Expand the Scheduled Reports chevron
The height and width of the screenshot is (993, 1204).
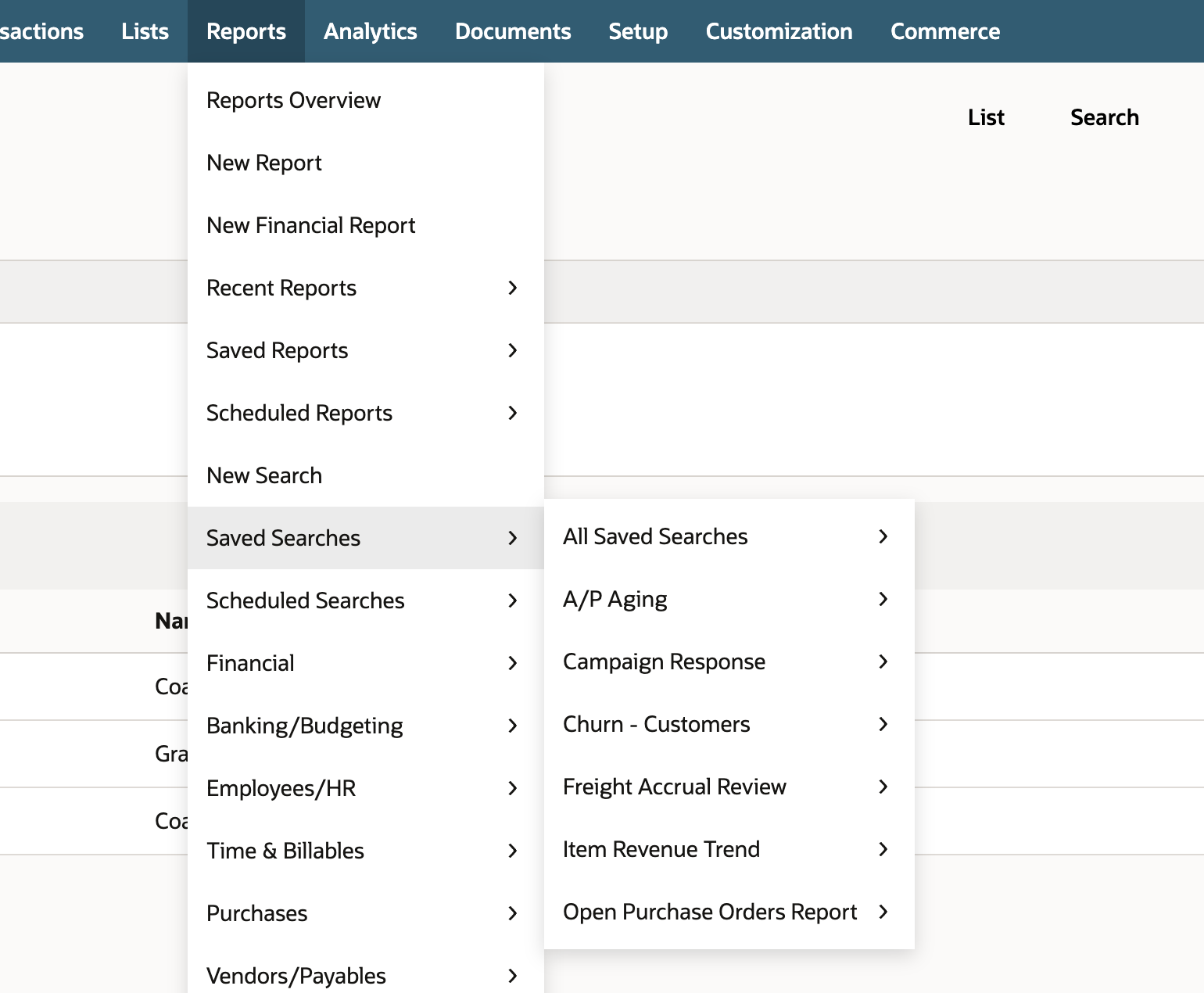pyautogui.click(x=513, y=413)
